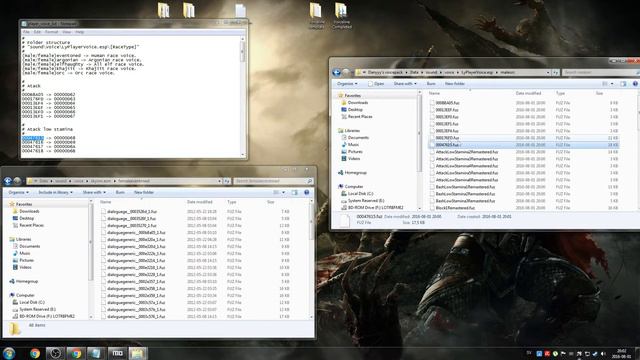The height and width of the screenshot is (360, 640).
Task: Open view options dropdown in femaleeventoned window
Action: coord(283,192)
